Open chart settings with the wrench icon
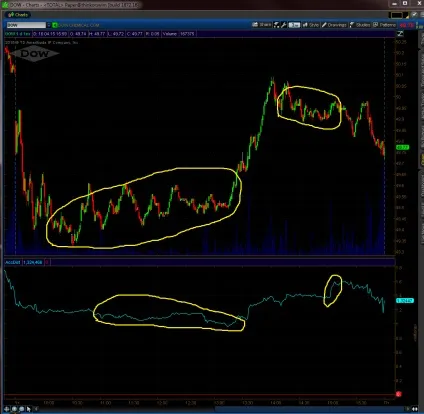Viewport: 424px width, 414px height. coord(284,25)
